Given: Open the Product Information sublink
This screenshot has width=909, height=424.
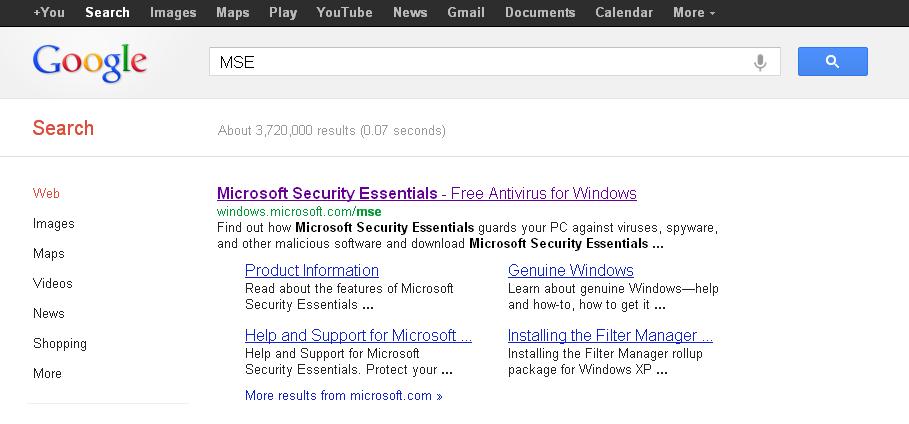Looking at the screenshot, I should pos(312,270).
